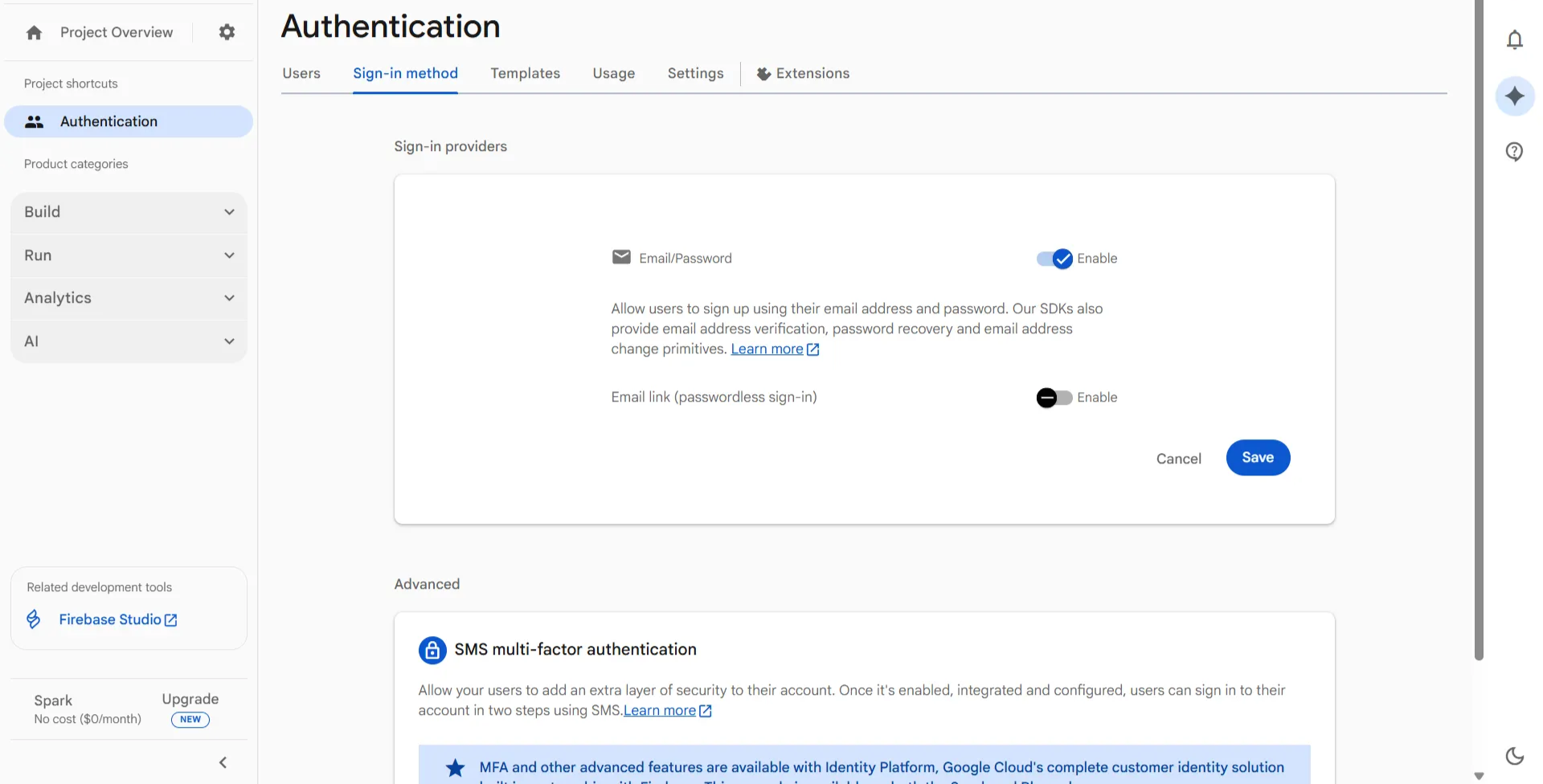
Task: Click the Authentication page title
Action: (391, 27)
